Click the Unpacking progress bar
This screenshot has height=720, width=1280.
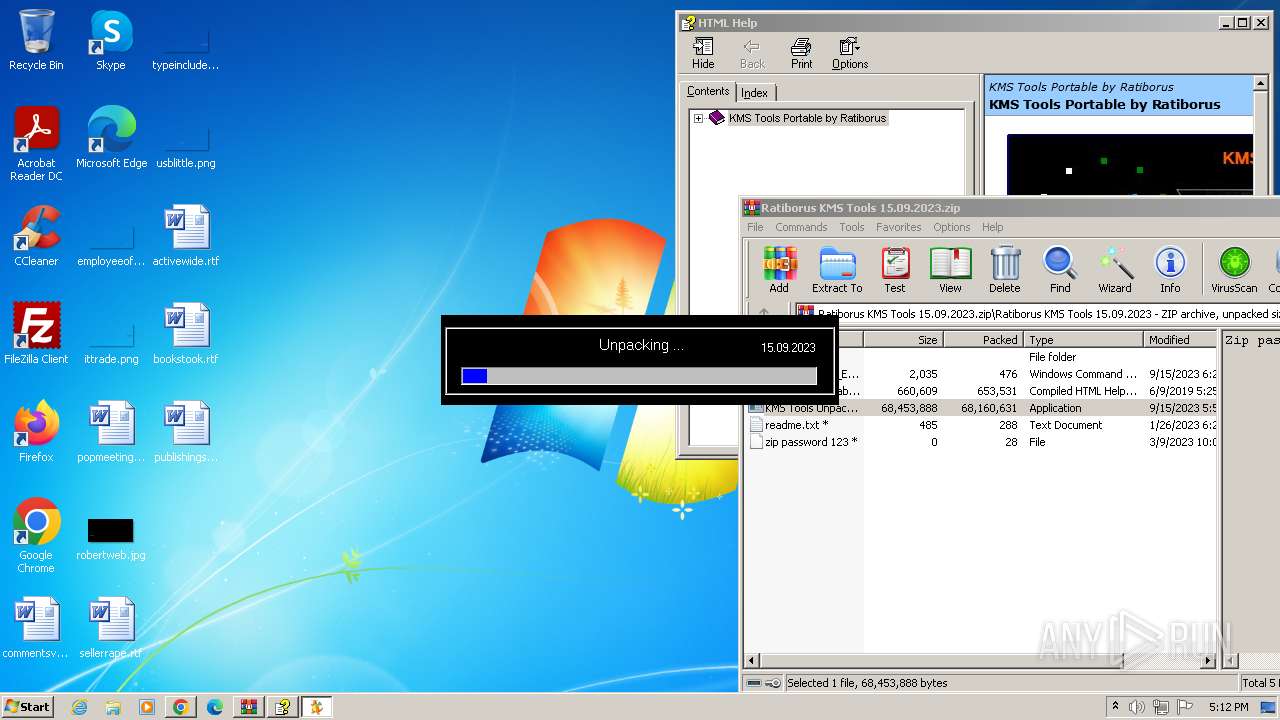pos(639,376)
